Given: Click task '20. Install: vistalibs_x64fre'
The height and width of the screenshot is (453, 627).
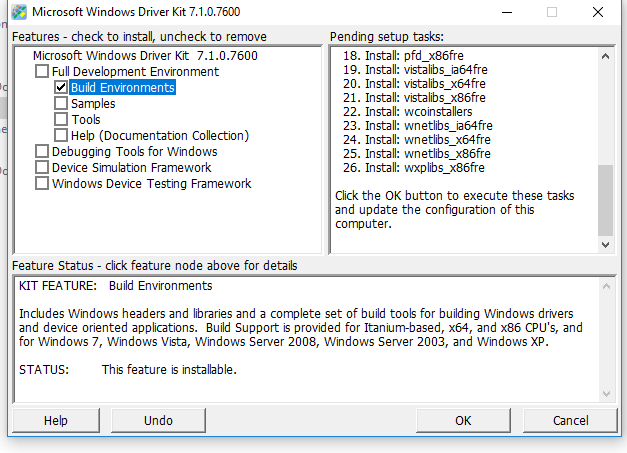Looking at the screenshot, I should tap(414, 84).
